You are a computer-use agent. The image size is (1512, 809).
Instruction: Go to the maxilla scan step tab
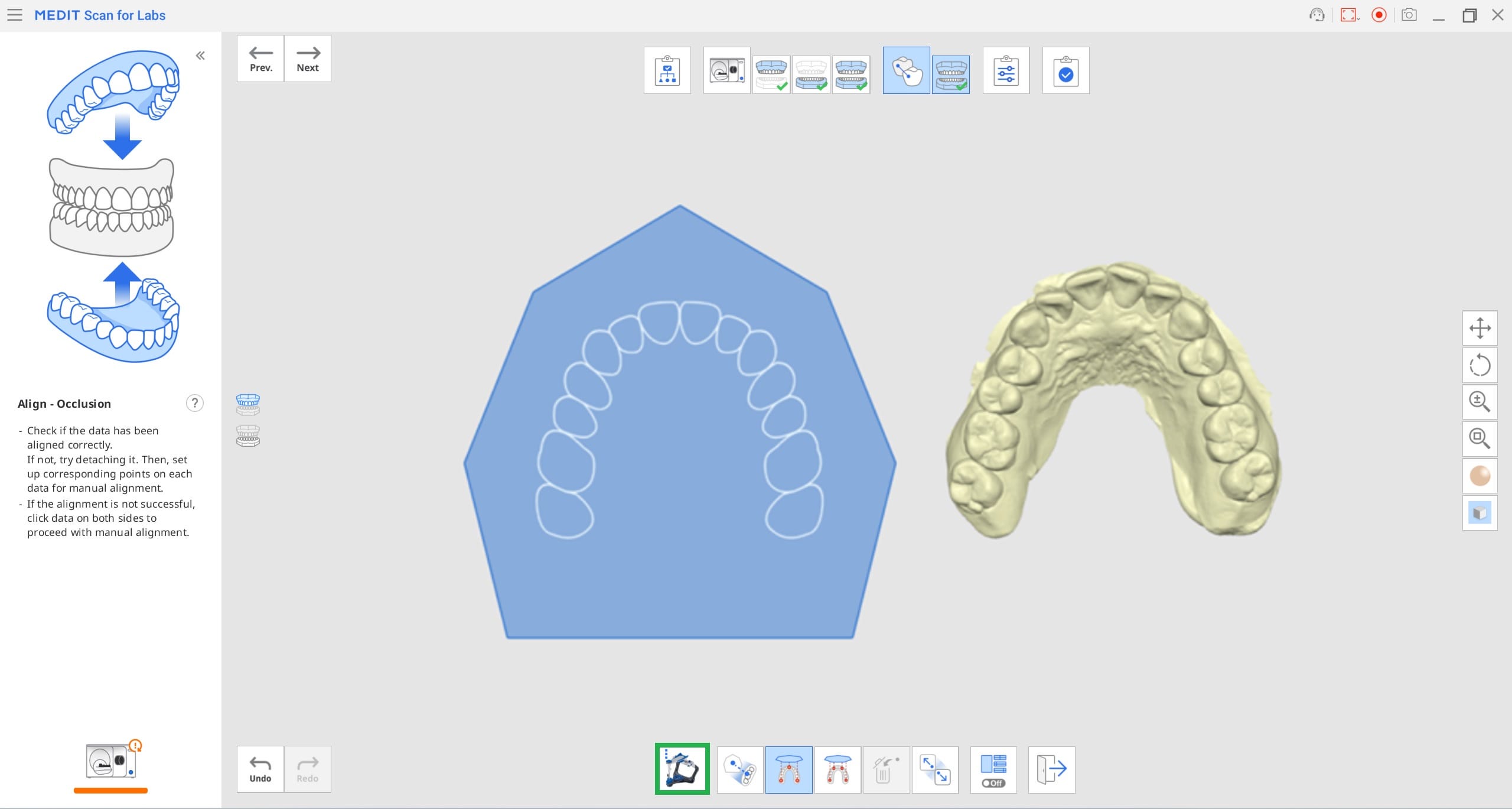coord(771,74)
